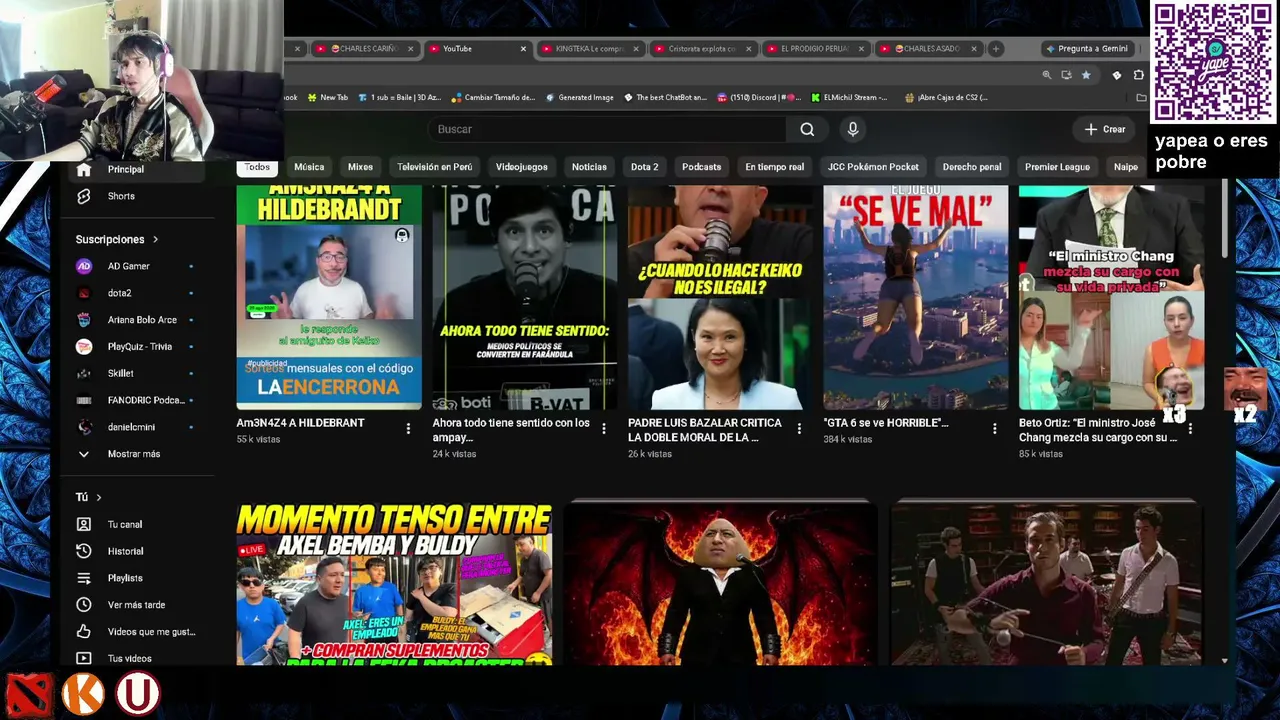Click the Buscar search input field
The width and height of the screenshot is (1280, 720).
[x=608, y=129]
